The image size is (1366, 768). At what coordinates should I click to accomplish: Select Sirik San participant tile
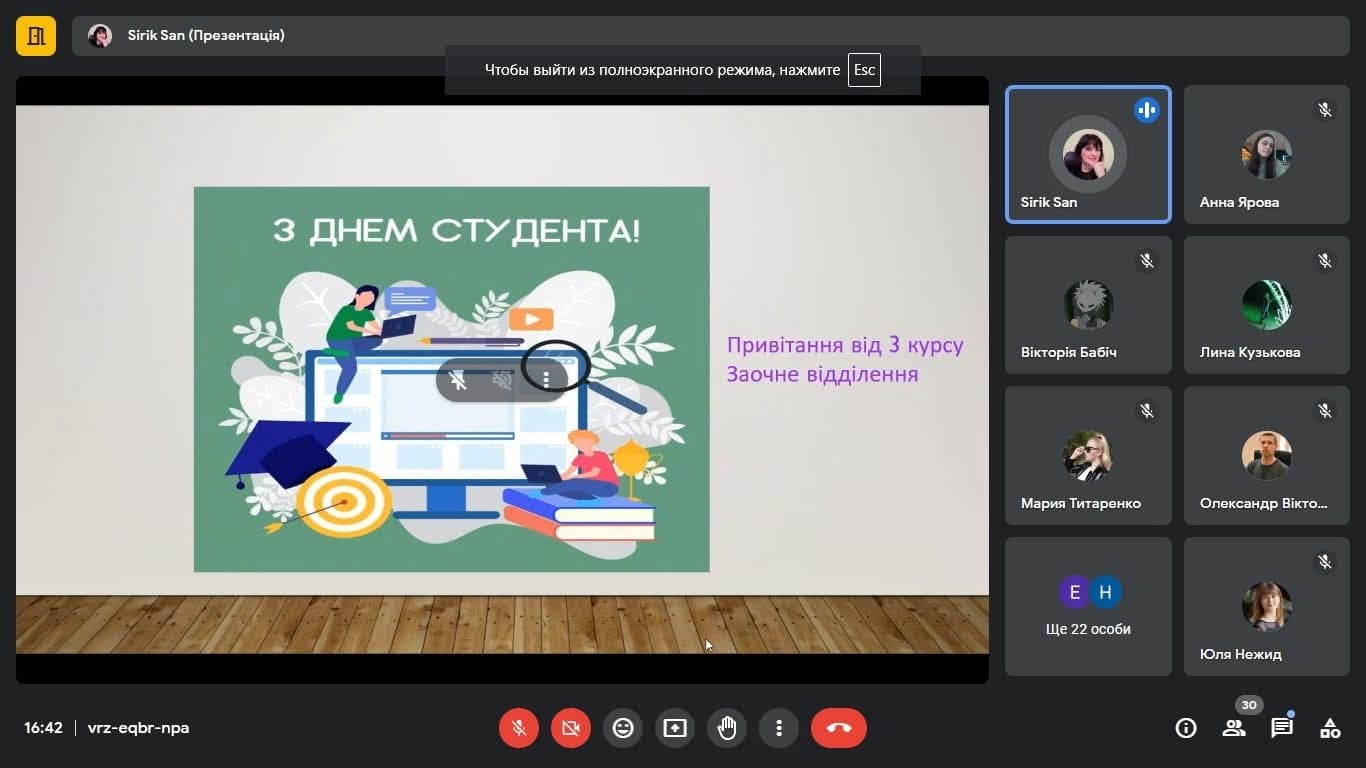coord(1088,154)
